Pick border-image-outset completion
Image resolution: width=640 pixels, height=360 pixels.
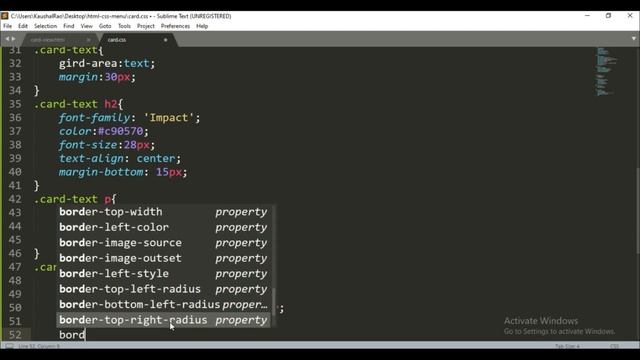point(163,258)
